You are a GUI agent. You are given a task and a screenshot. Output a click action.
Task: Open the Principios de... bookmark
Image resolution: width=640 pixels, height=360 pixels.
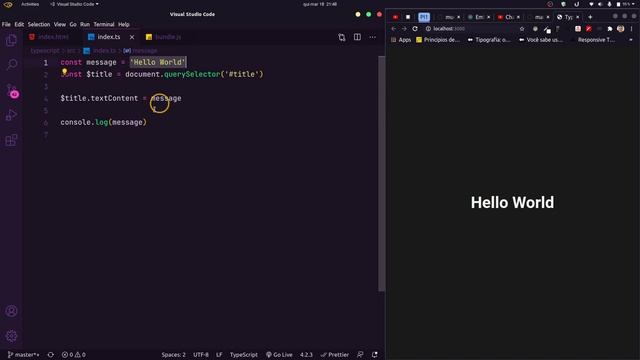click(438, 40)
